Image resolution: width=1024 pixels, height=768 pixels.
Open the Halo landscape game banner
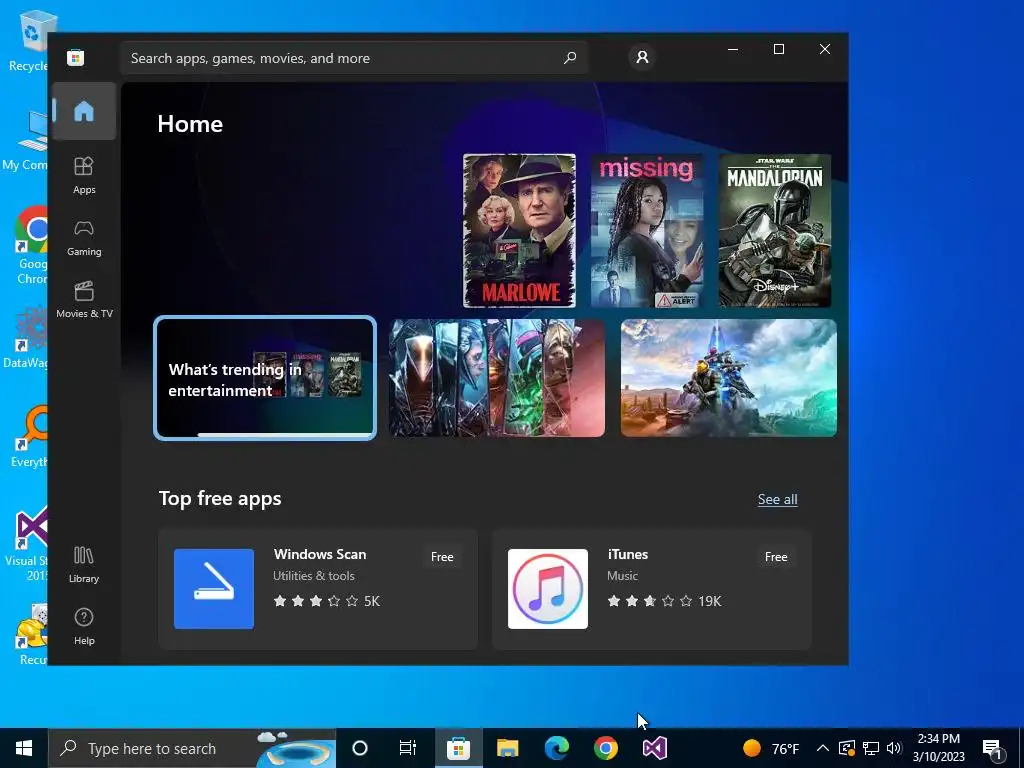pos(728,378)
